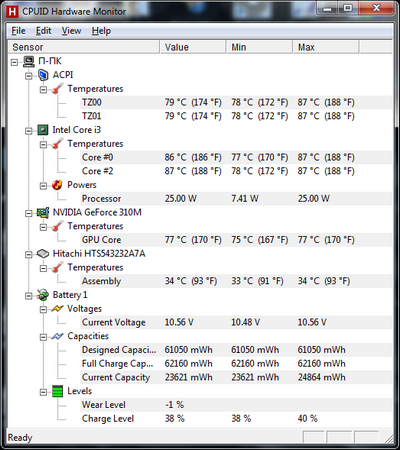Collapse the Capacities branch

click(x=43, y=337)
